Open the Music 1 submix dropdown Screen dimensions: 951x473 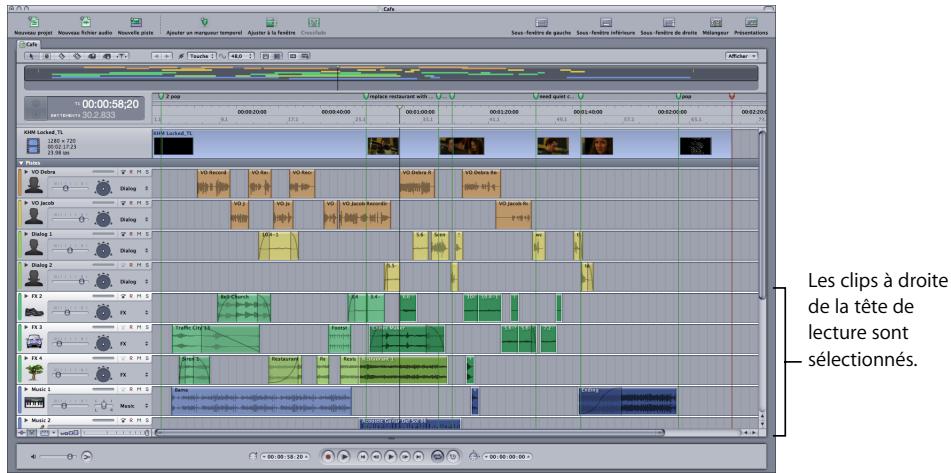click(x=134, y=405)
